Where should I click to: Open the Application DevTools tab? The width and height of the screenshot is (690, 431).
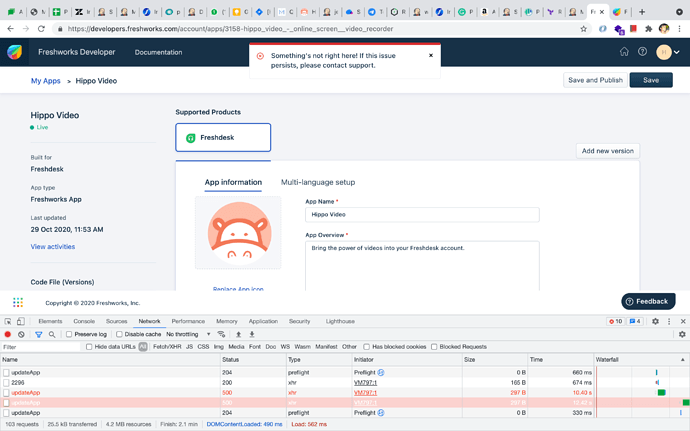point(263,321)
